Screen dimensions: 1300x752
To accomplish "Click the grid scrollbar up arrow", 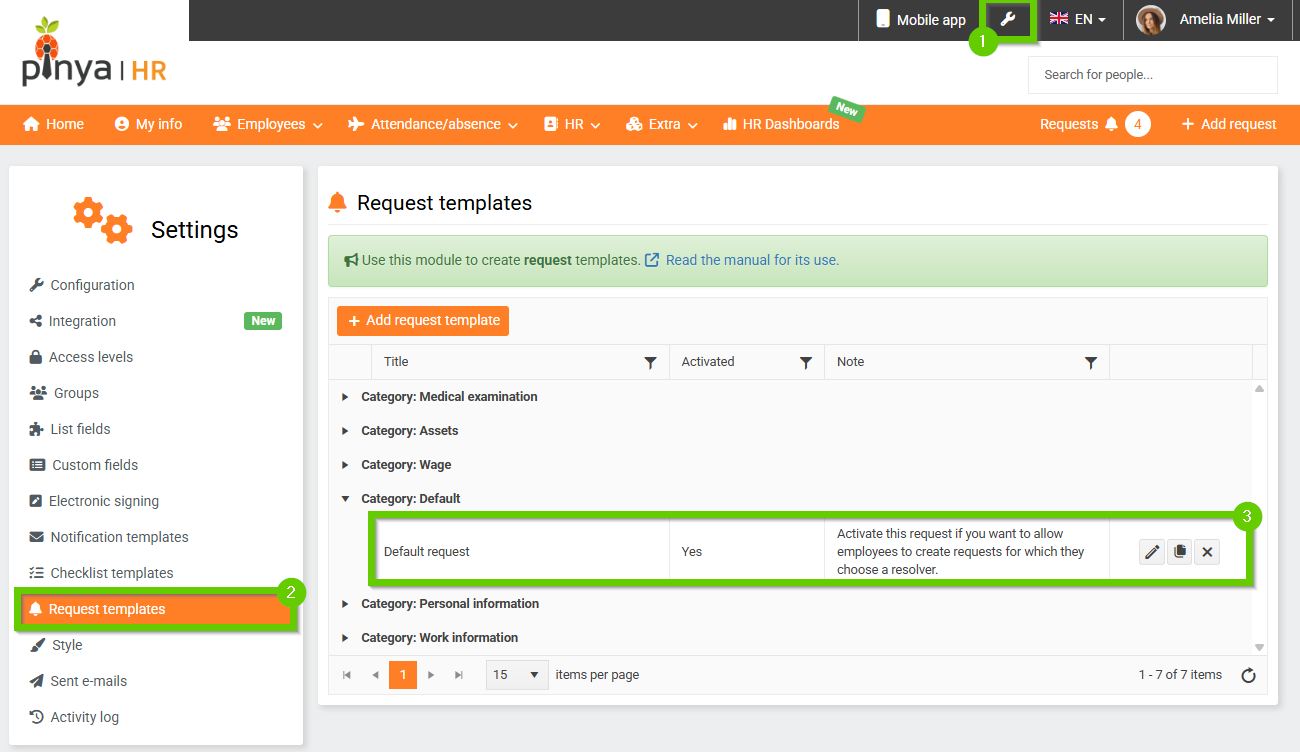I will (x=1259, y=388).
